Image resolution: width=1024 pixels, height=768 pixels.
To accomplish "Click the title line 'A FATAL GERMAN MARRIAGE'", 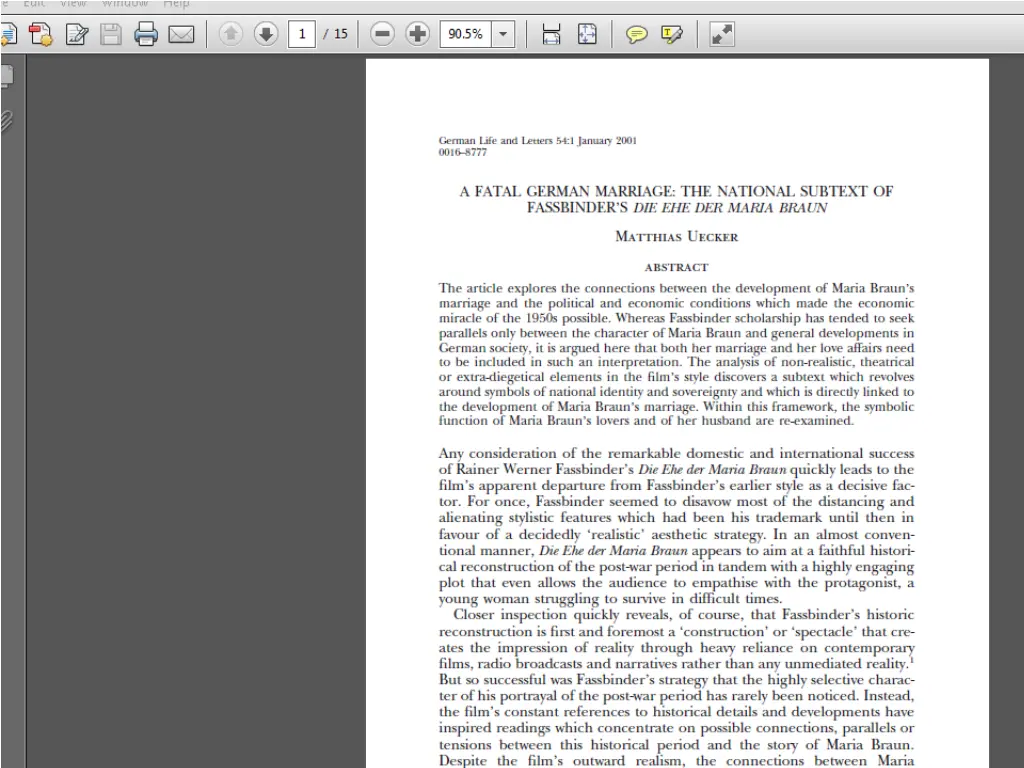I will pos(568,191).
